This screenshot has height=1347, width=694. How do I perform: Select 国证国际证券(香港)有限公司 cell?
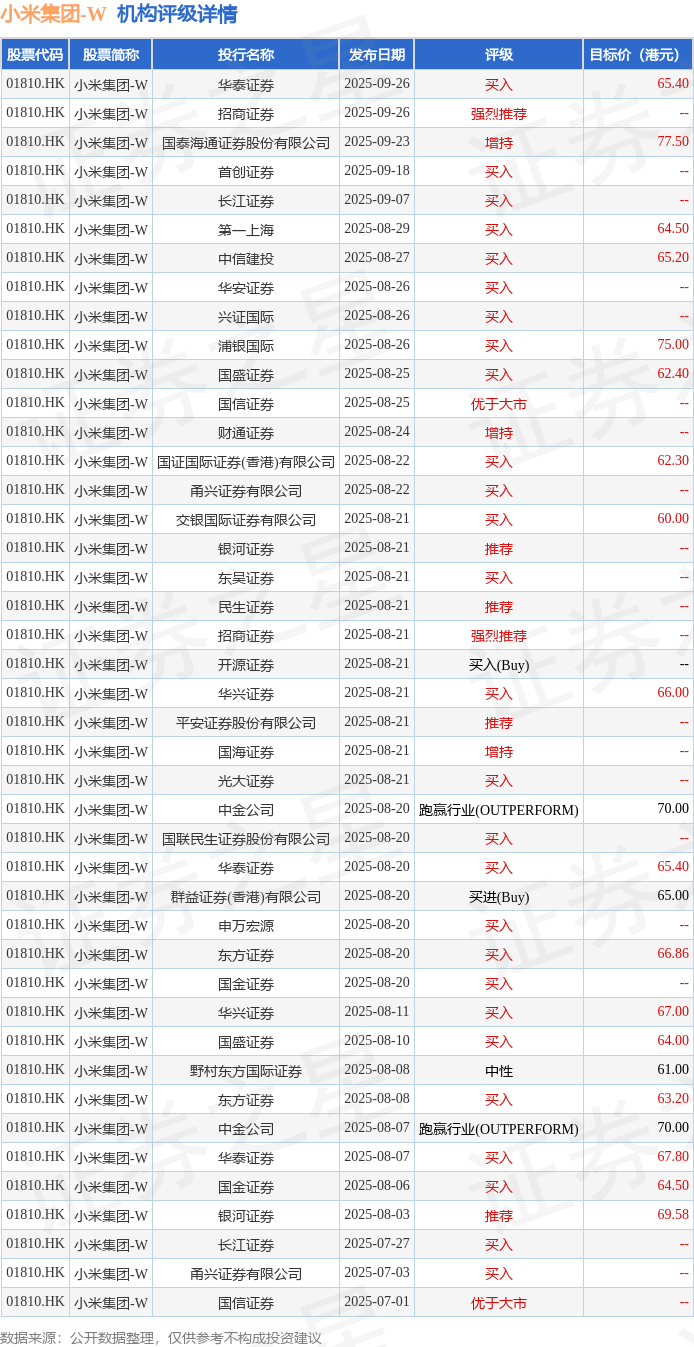point(246,462)
